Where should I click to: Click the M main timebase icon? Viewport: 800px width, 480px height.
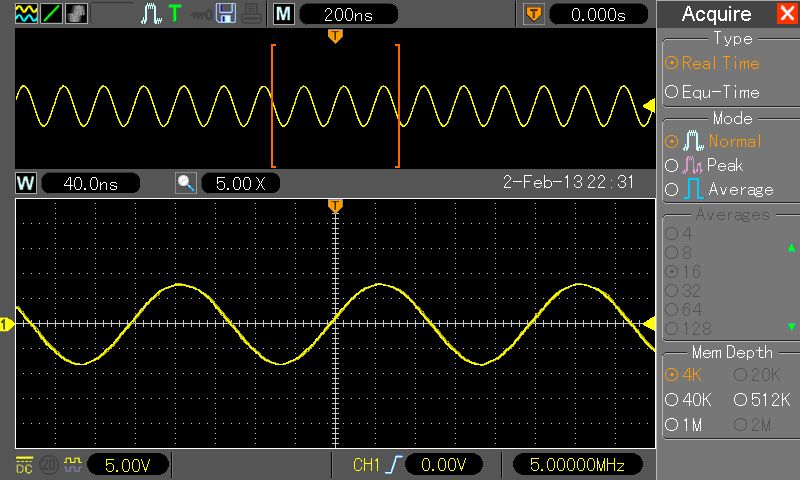click(x=284, y=14)
